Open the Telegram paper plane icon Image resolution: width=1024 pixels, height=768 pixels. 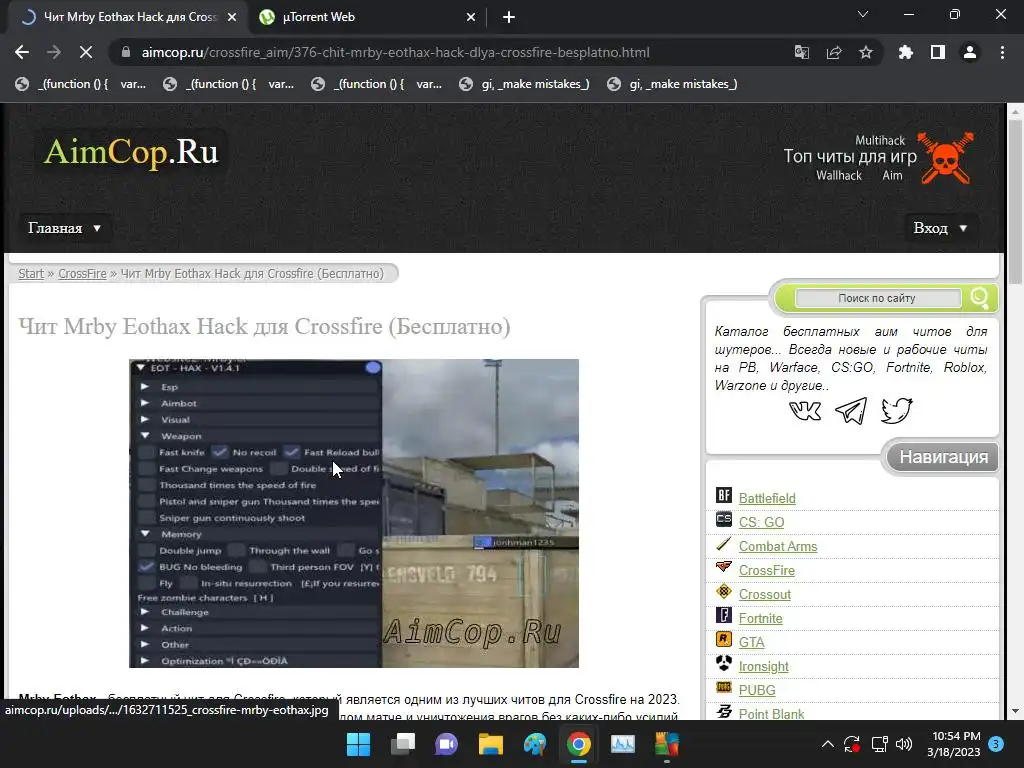851,411
